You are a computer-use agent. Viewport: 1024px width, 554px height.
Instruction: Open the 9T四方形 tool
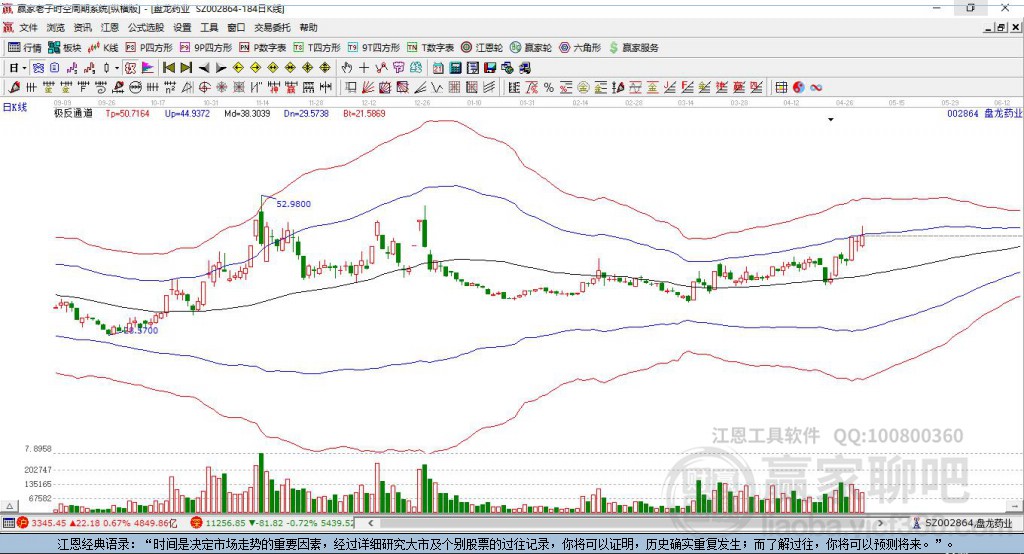click(x=374, y=48)
